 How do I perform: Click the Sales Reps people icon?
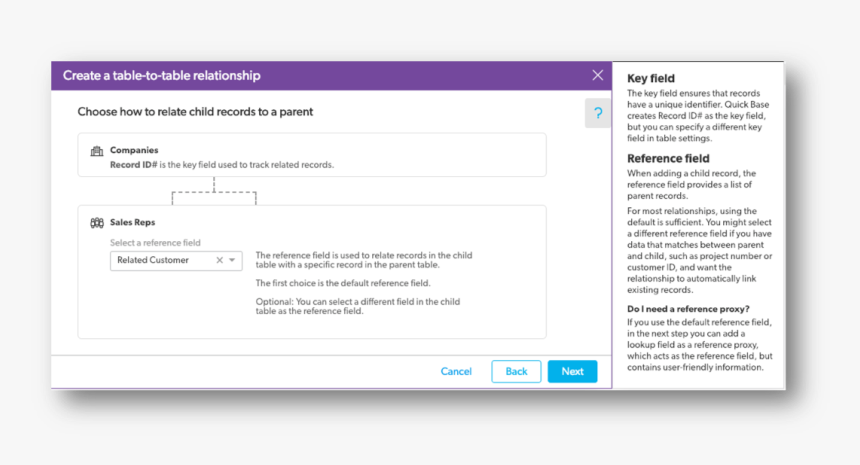click(97, 223)
